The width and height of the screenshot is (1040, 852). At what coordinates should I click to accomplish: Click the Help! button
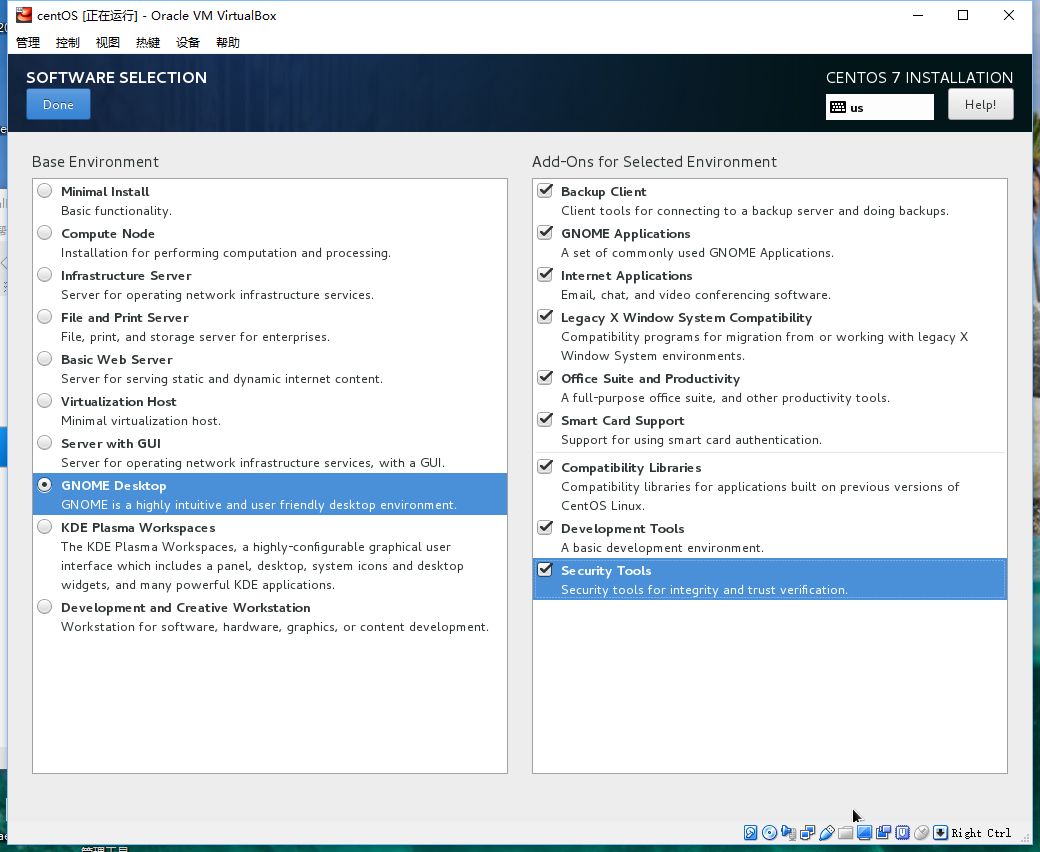[980, 105]
